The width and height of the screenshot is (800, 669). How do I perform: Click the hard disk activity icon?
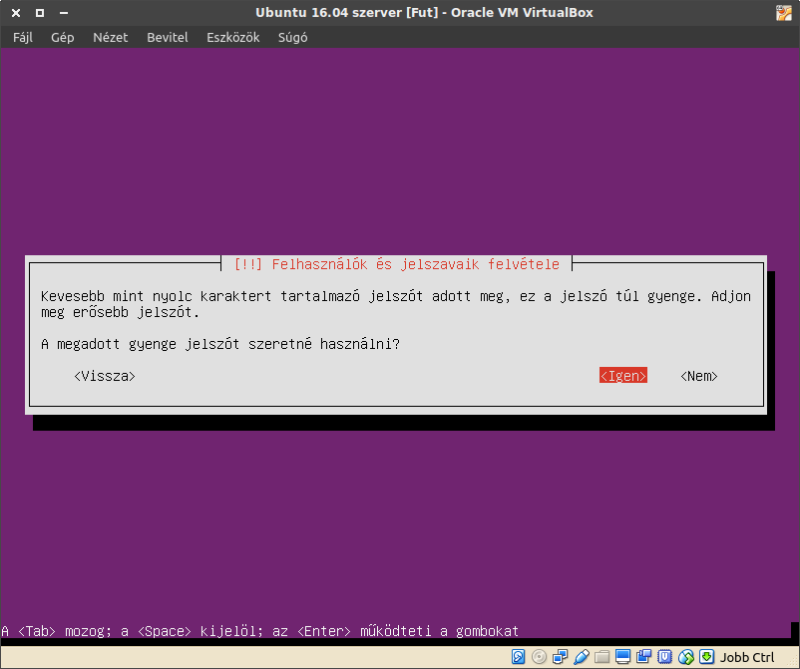pos(518,656)
